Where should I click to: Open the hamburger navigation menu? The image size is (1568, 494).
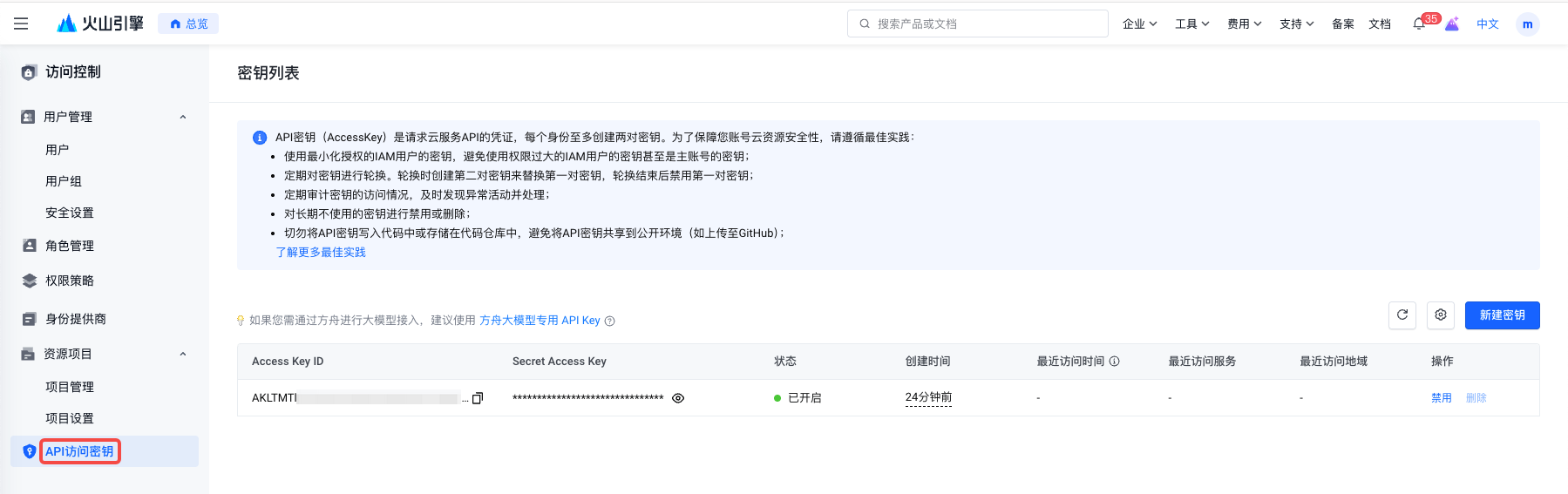tap(21, 24)
